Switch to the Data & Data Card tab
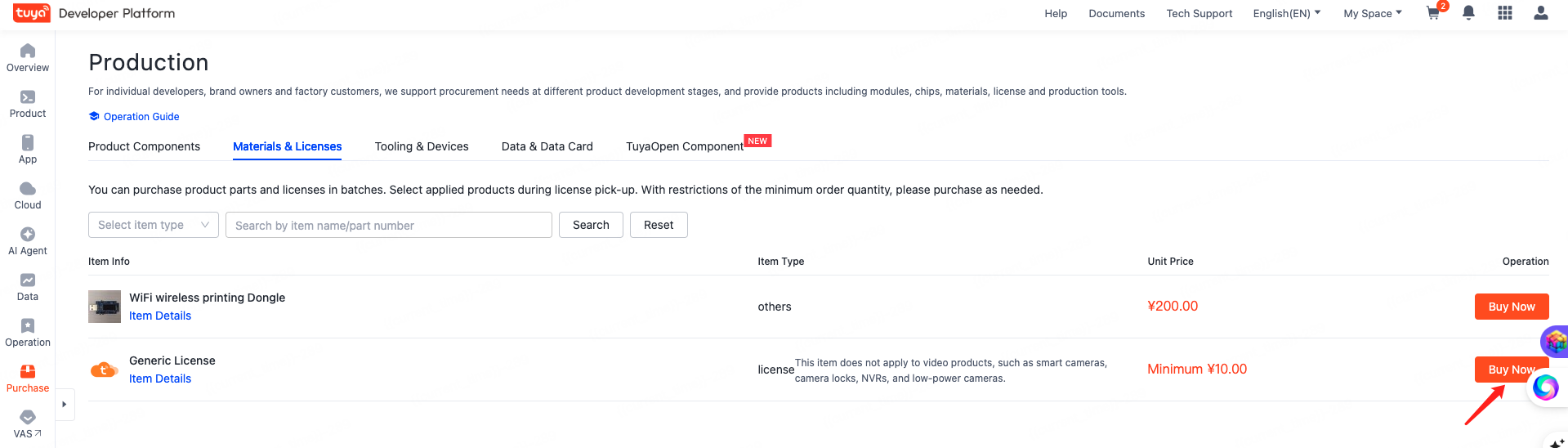The height and width of the screenshot is (448, 1568). coord(547,146)
